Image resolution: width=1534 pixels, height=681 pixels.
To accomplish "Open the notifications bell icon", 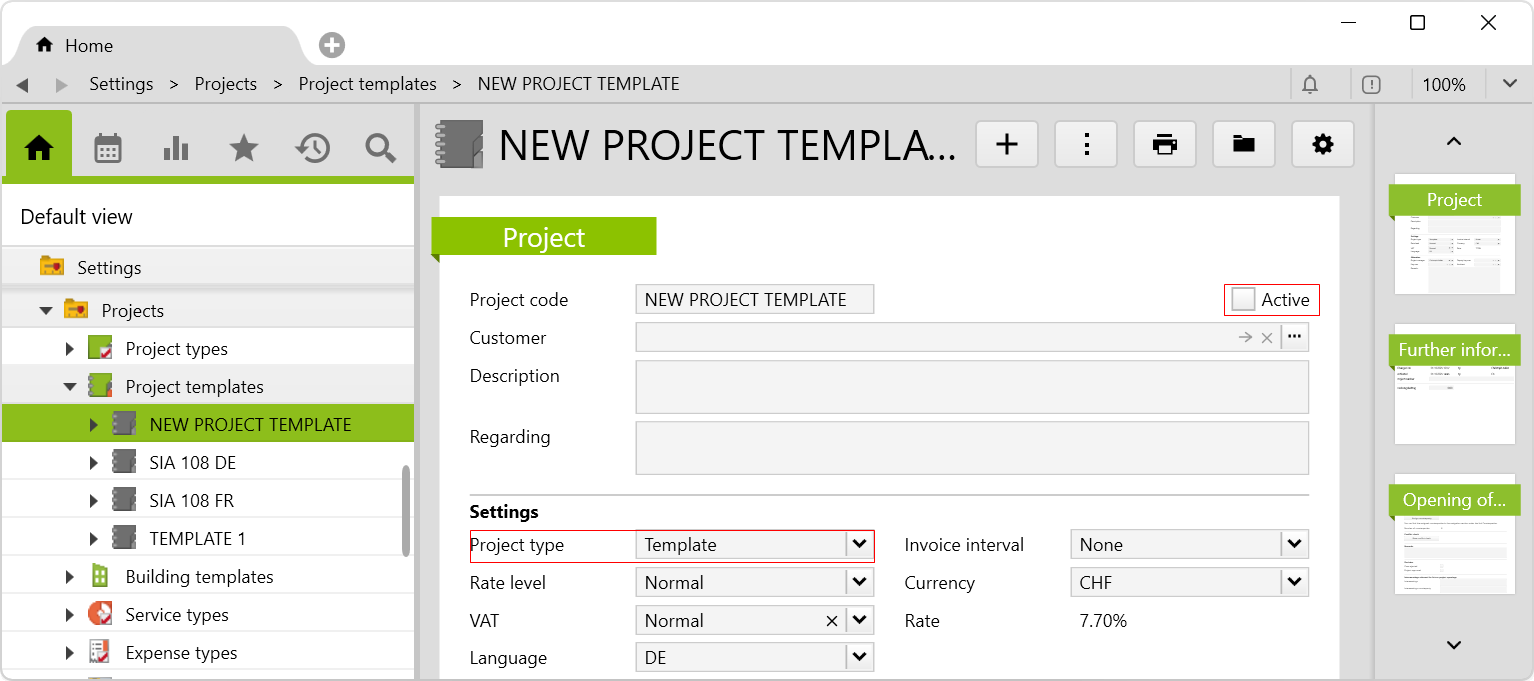I will point(1310,85).
